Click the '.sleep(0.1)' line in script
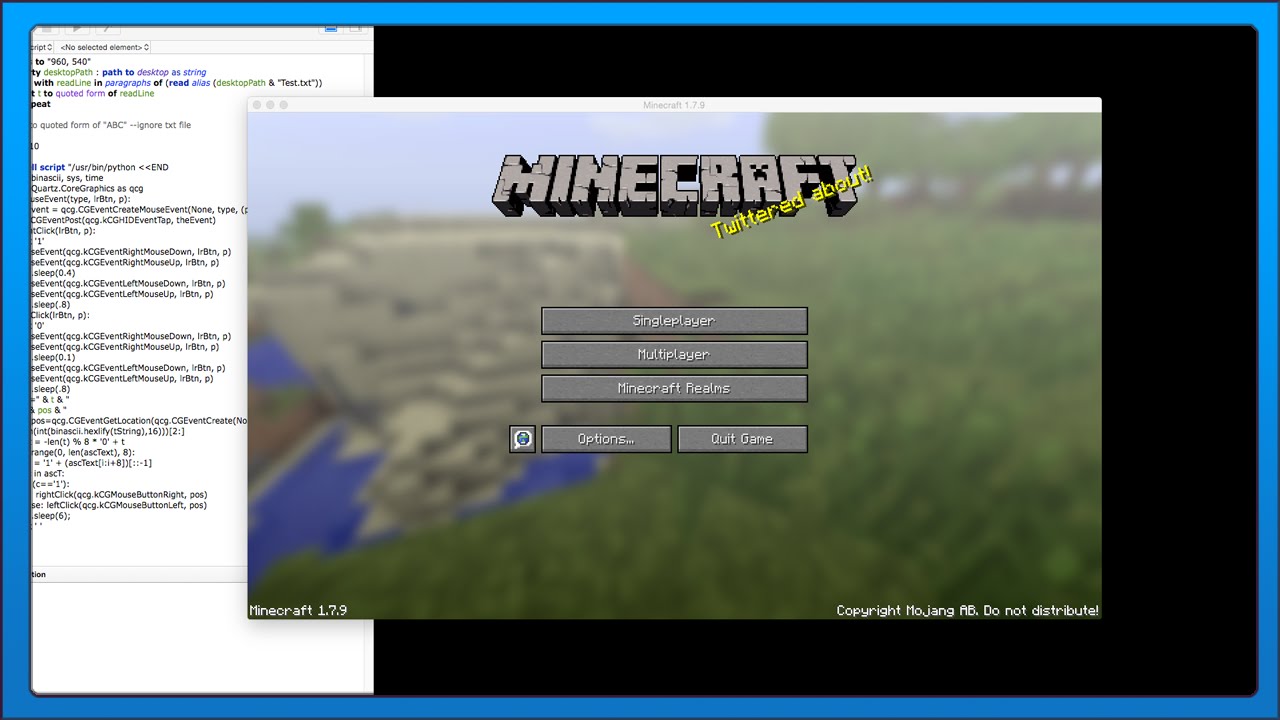The width and height of the screenshot is (1280, 720). (x=54, y=357)
